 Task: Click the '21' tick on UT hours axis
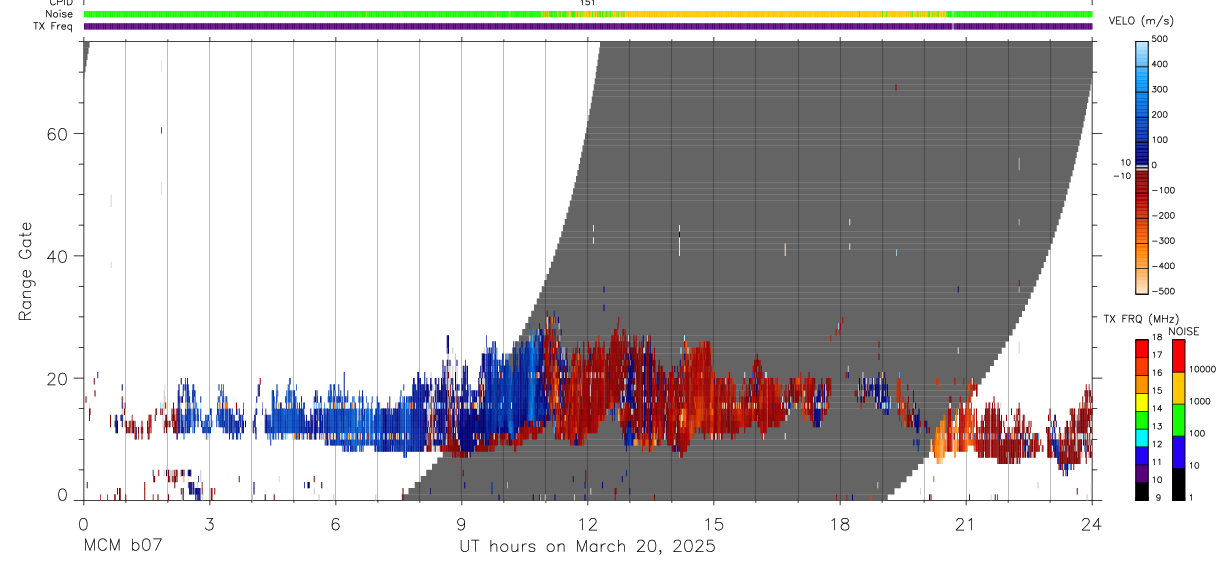(x=966, y=523)
